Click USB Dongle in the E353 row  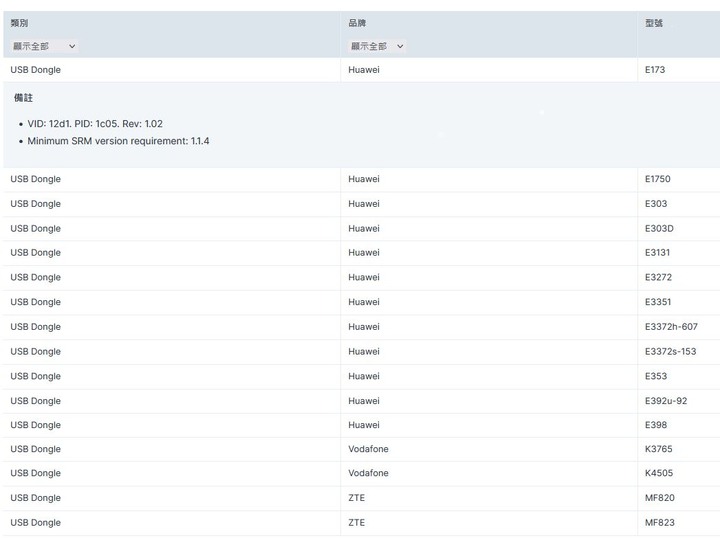(x=35, y=376)
